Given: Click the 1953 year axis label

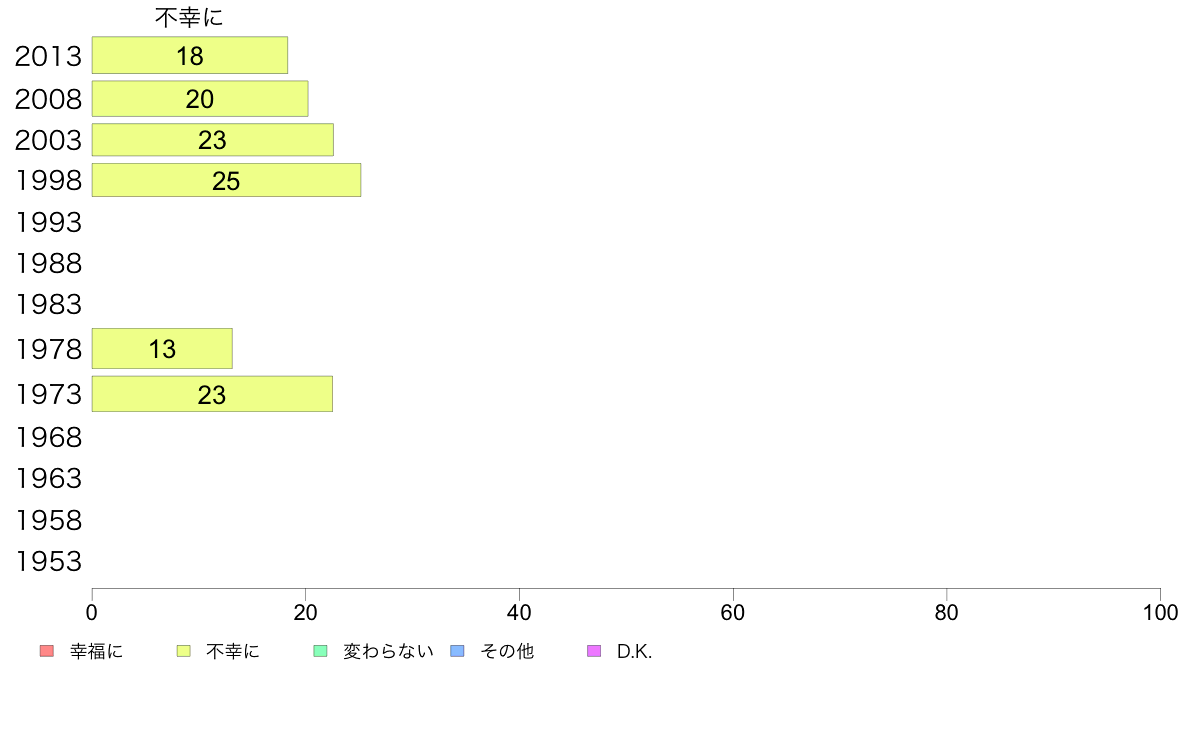Looking at the screenshot, I should click(48, 562).
